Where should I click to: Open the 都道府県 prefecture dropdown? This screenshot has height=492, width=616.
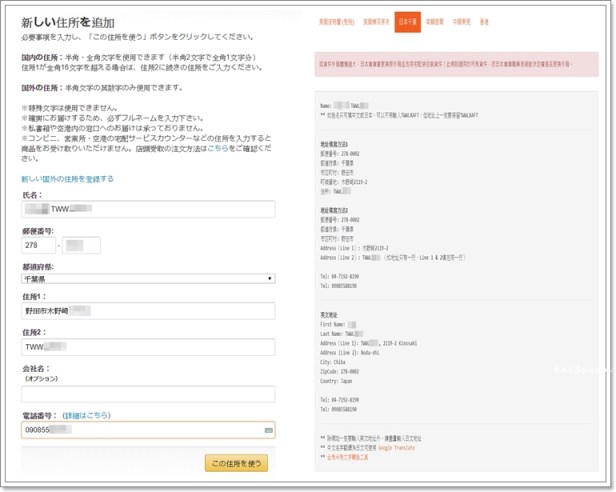[x=148, y=279]
